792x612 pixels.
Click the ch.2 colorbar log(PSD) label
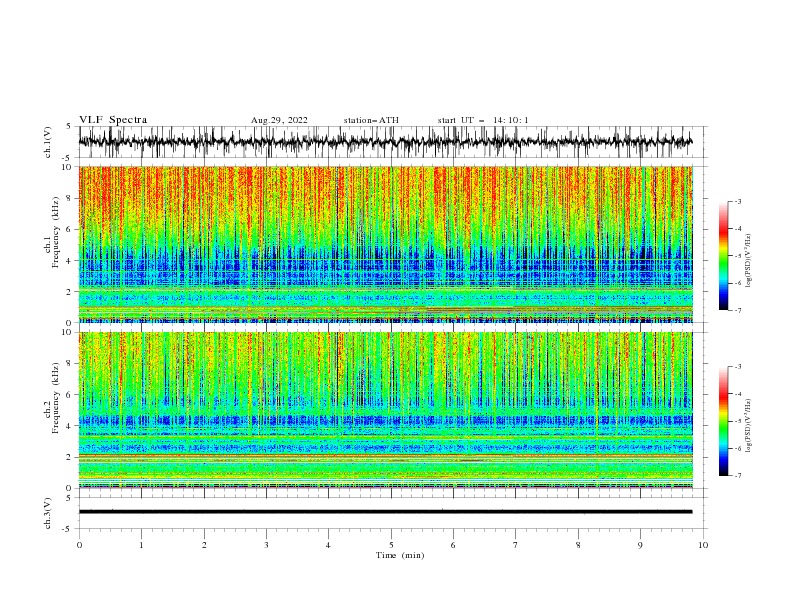(x=749, y=425)
